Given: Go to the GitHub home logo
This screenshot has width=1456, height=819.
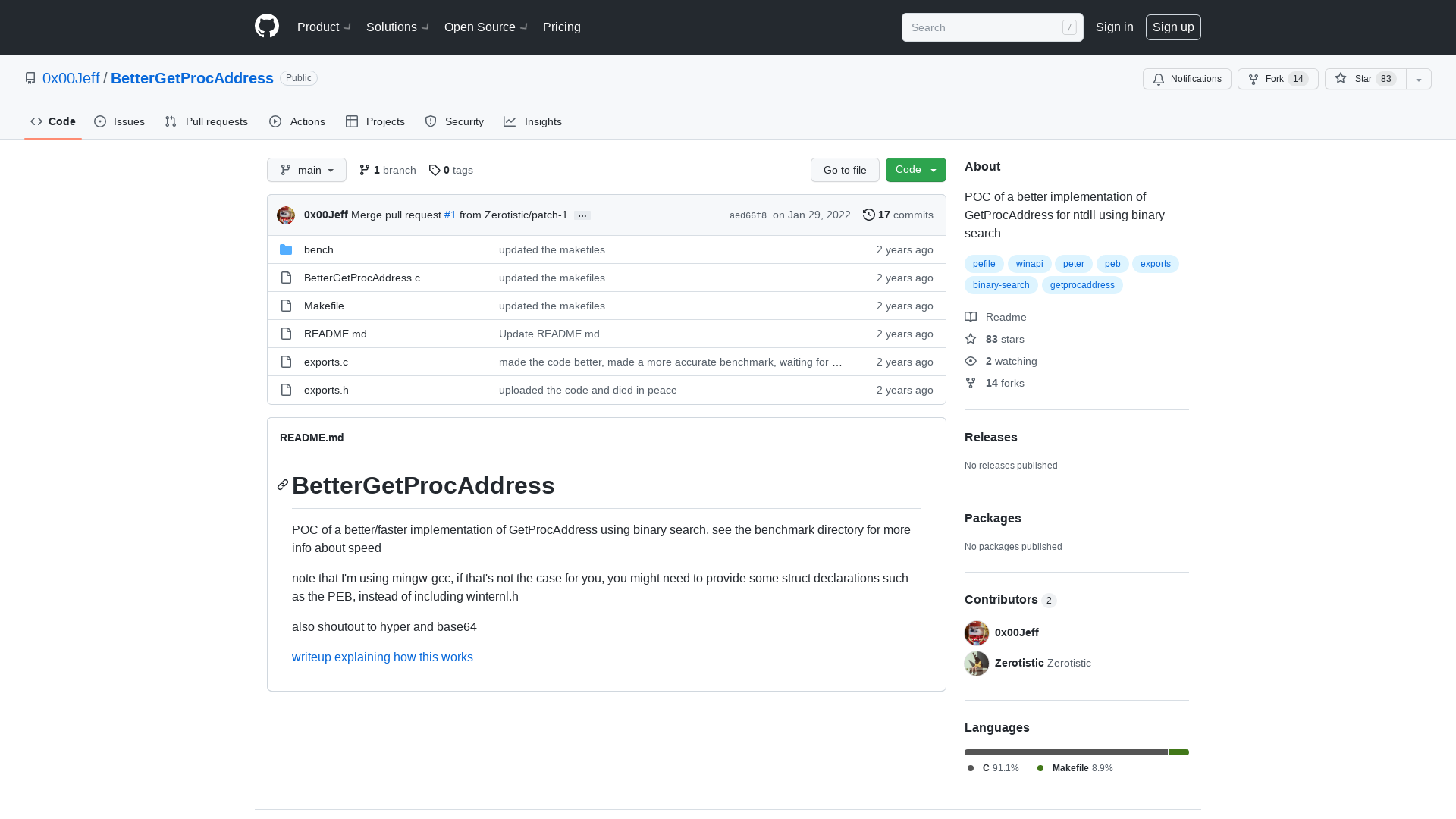Looking at the screenshot, I should click(267, 27).
